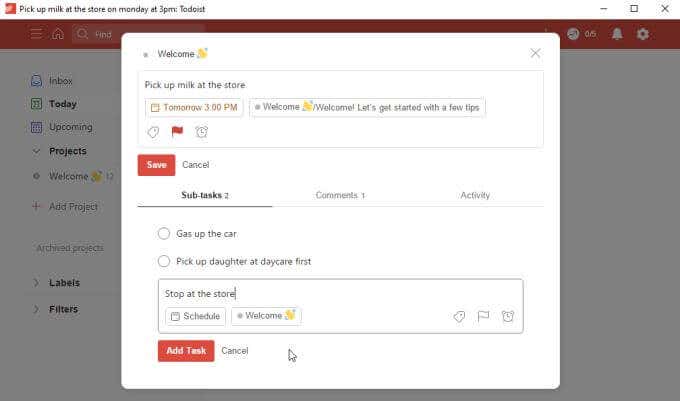Image resolution: width=680 pixels, height=401 pixels.
Task: Save the edited task
Action: (157, 165)
